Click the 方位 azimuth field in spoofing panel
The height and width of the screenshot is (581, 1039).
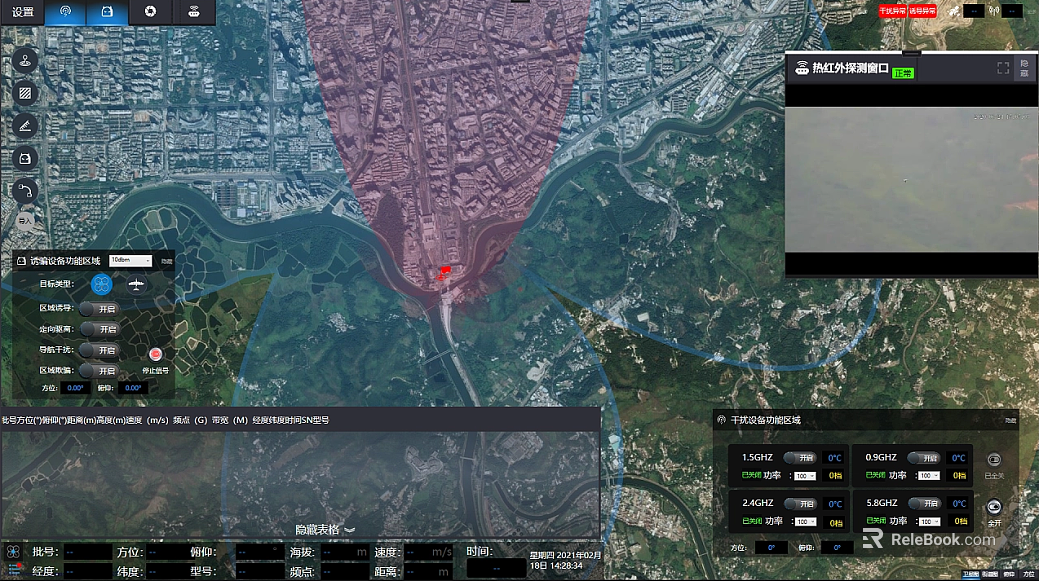75,387
